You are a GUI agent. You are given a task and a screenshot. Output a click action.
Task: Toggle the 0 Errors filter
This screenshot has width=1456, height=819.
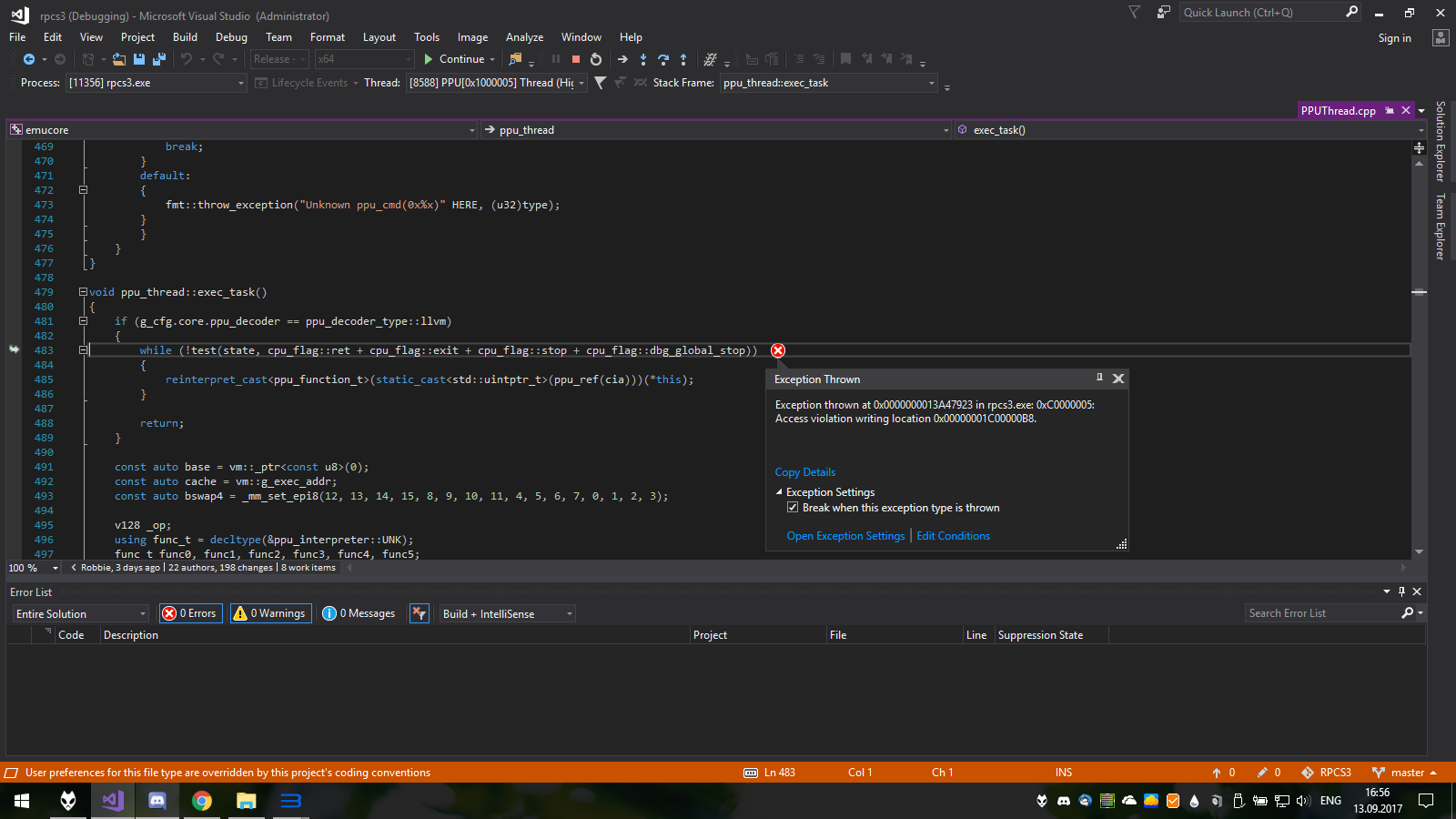(190, 612)
